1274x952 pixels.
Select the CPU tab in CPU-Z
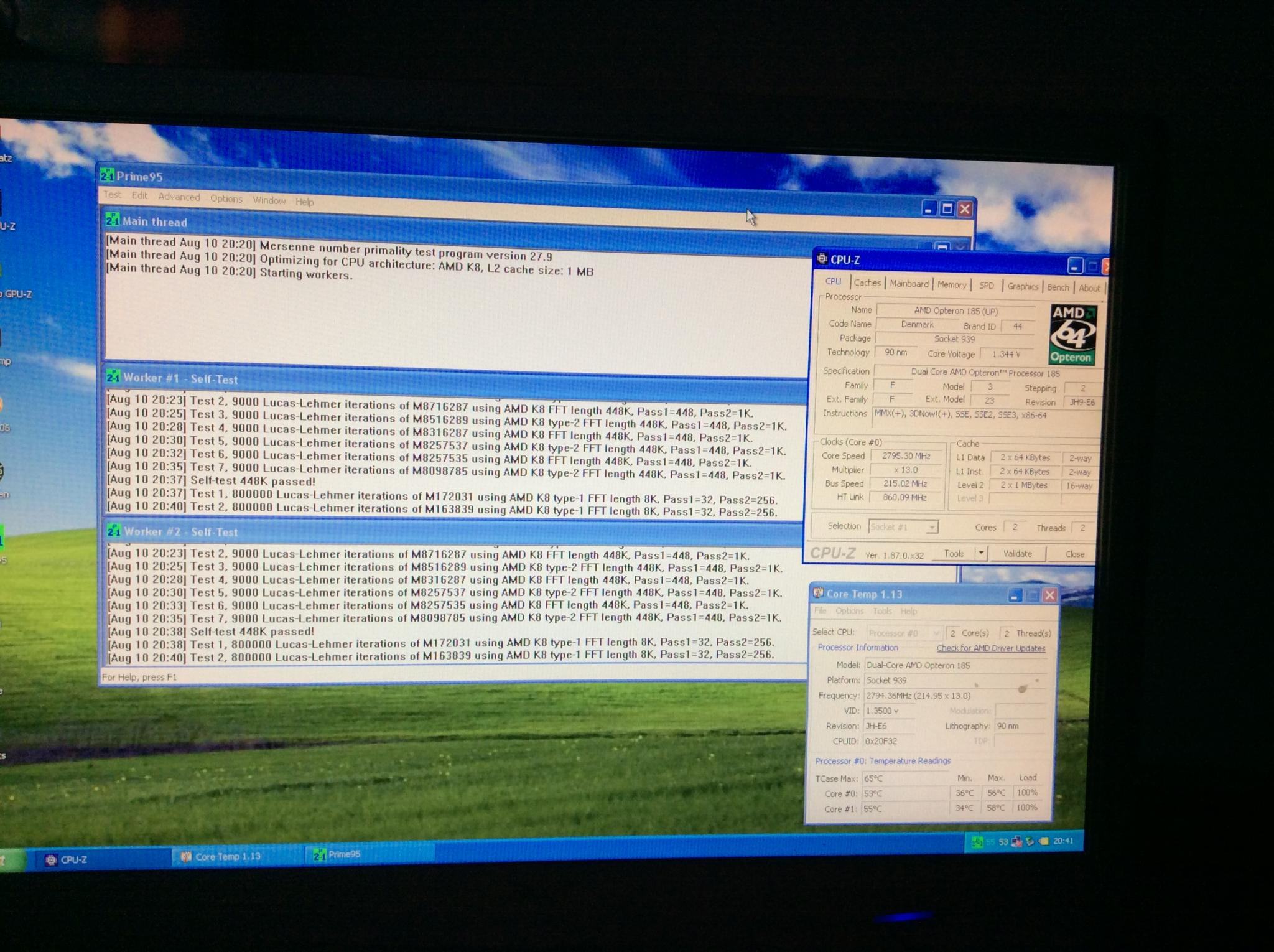click(x=833, y=281)
